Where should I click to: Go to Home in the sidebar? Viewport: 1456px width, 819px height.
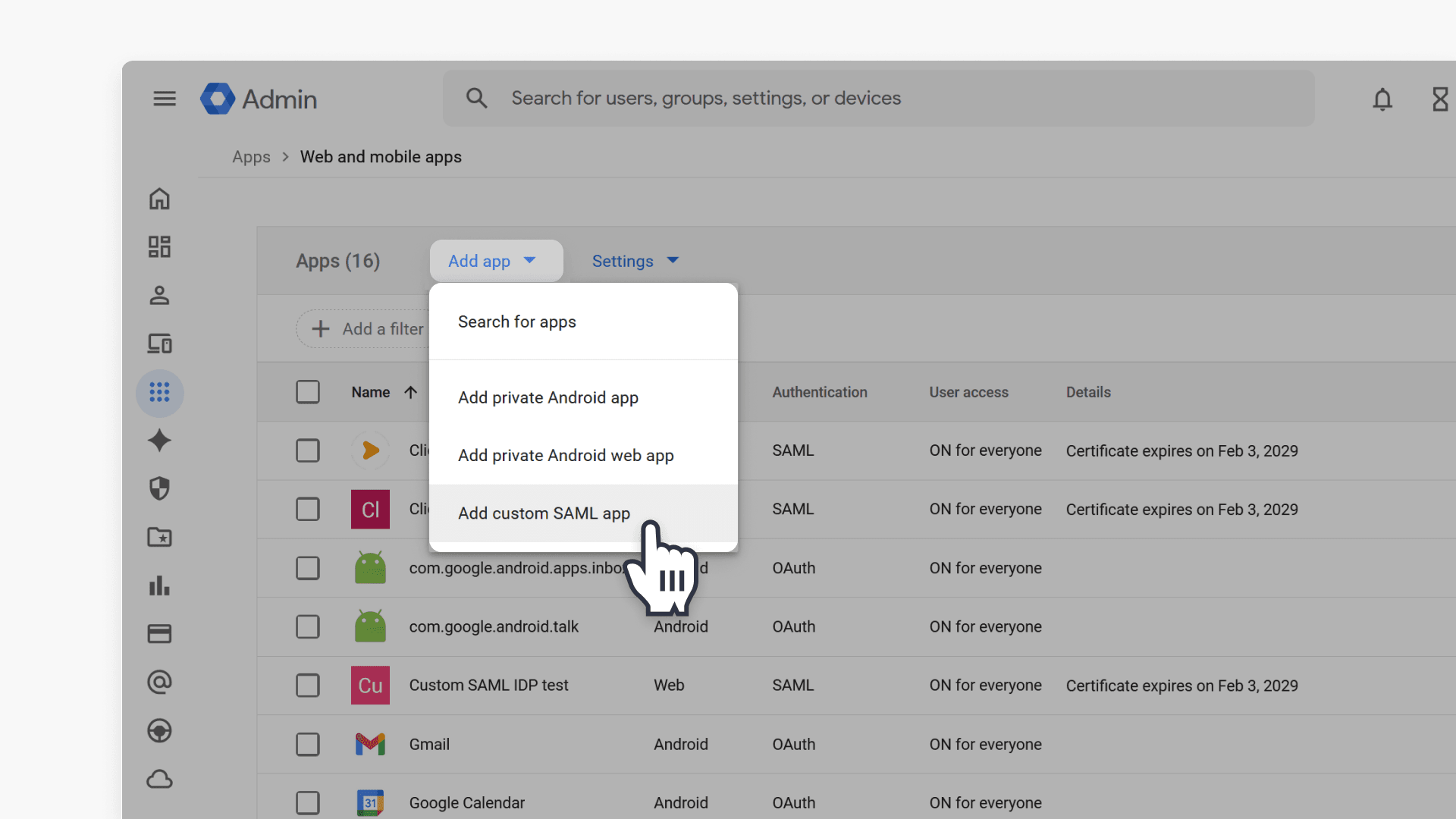click(159, 199)
